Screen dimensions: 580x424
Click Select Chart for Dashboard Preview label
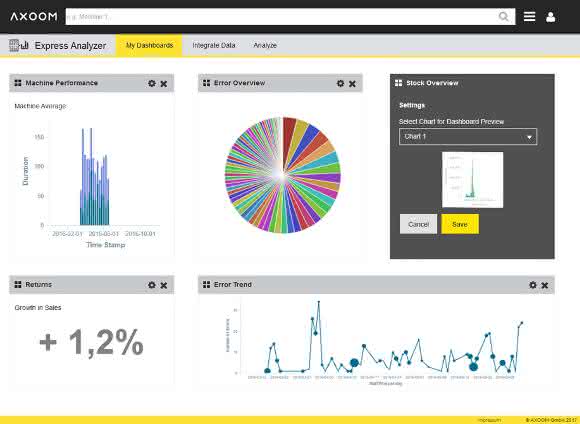451,122
